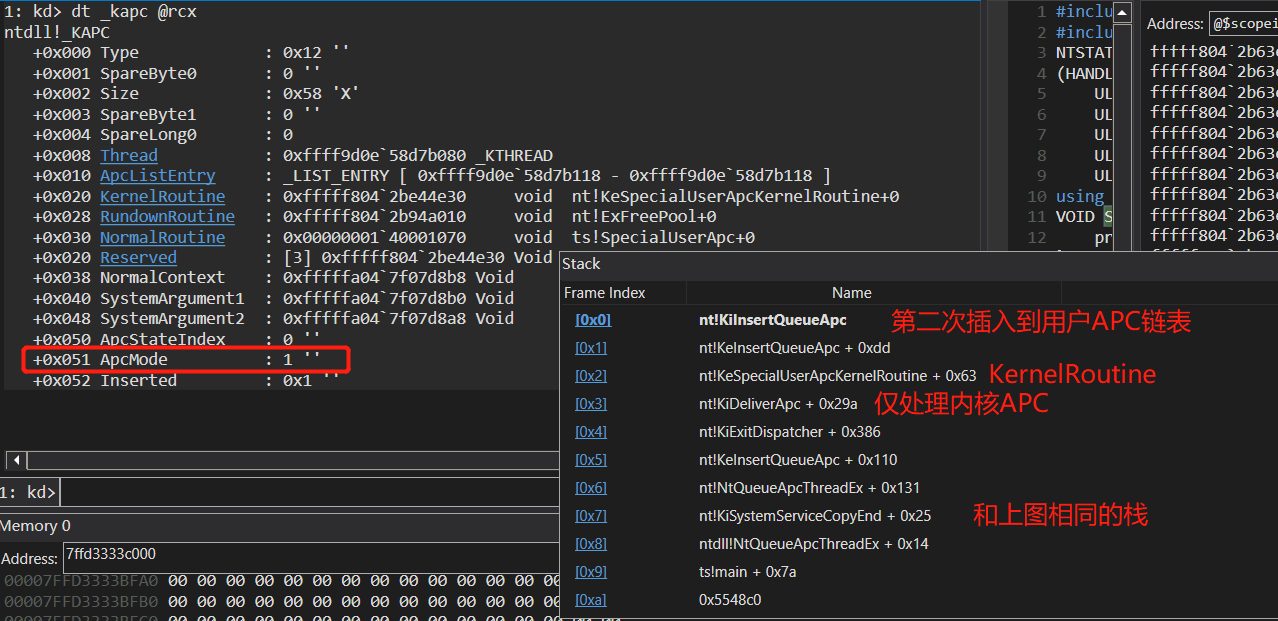The image size is (1278, 621).
Task: Click memory row 00007FFD3333BFB0
Action: click(281, 601)
